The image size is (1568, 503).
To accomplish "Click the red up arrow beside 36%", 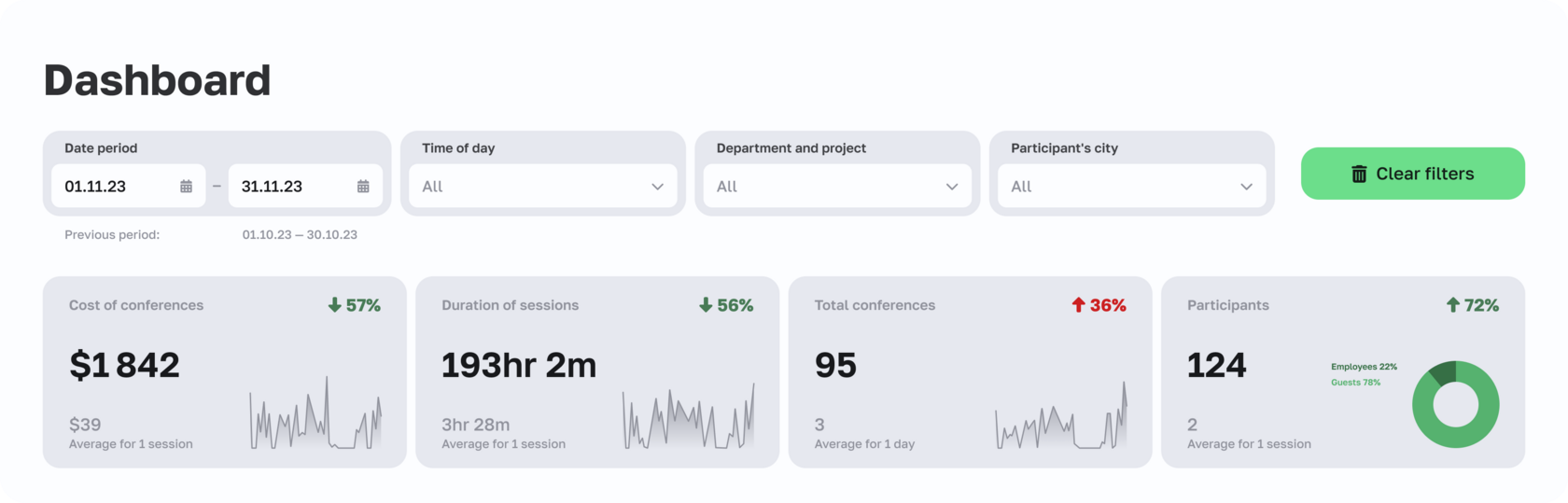I will [1079, 305].
